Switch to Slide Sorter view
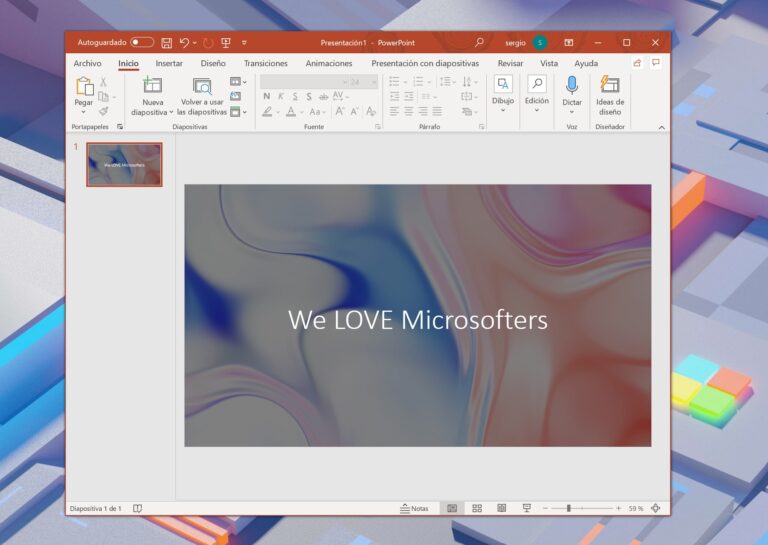This screenshot has height=545, width=768. click(x=477, y=508)
